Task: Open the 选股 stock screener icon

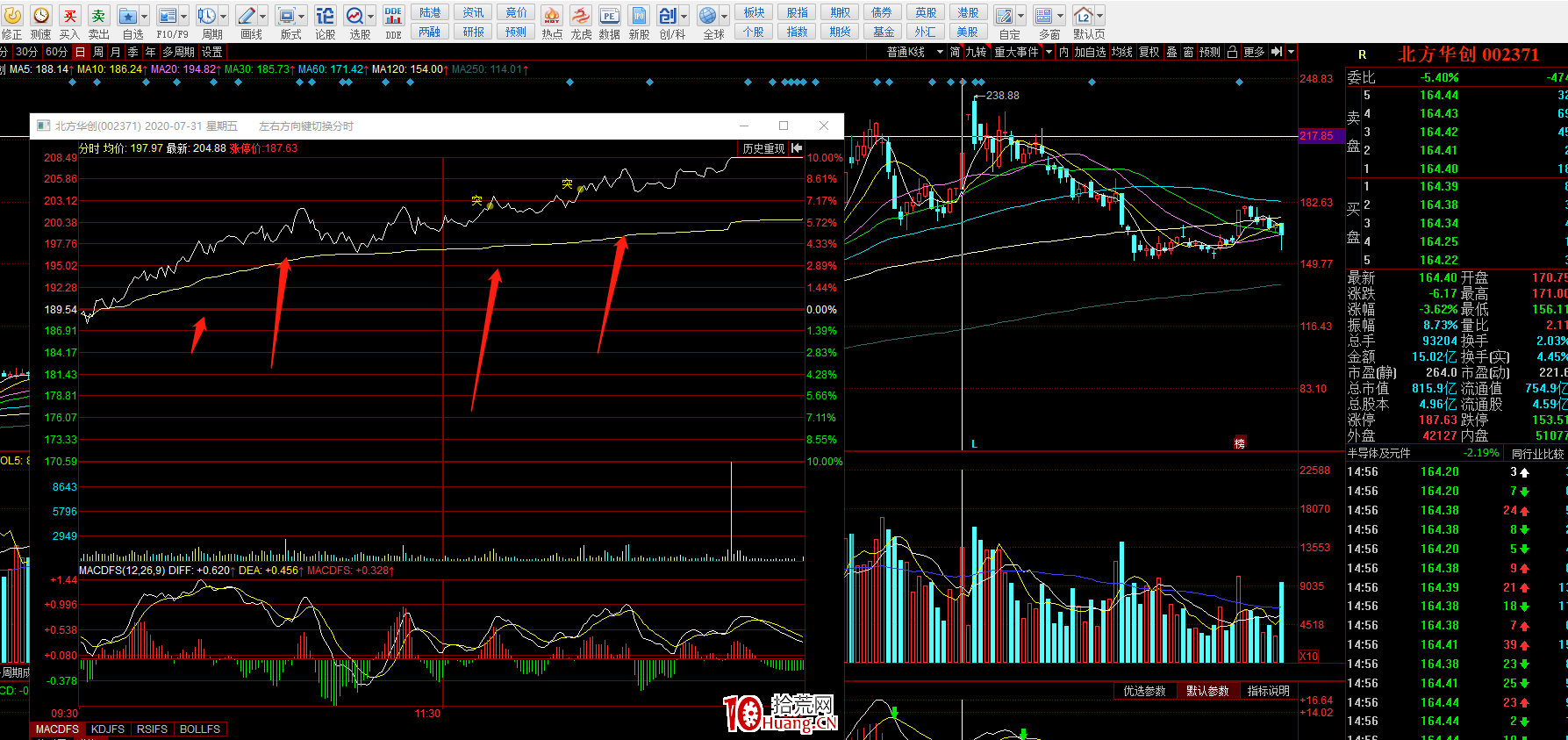Action: (354, 16)
